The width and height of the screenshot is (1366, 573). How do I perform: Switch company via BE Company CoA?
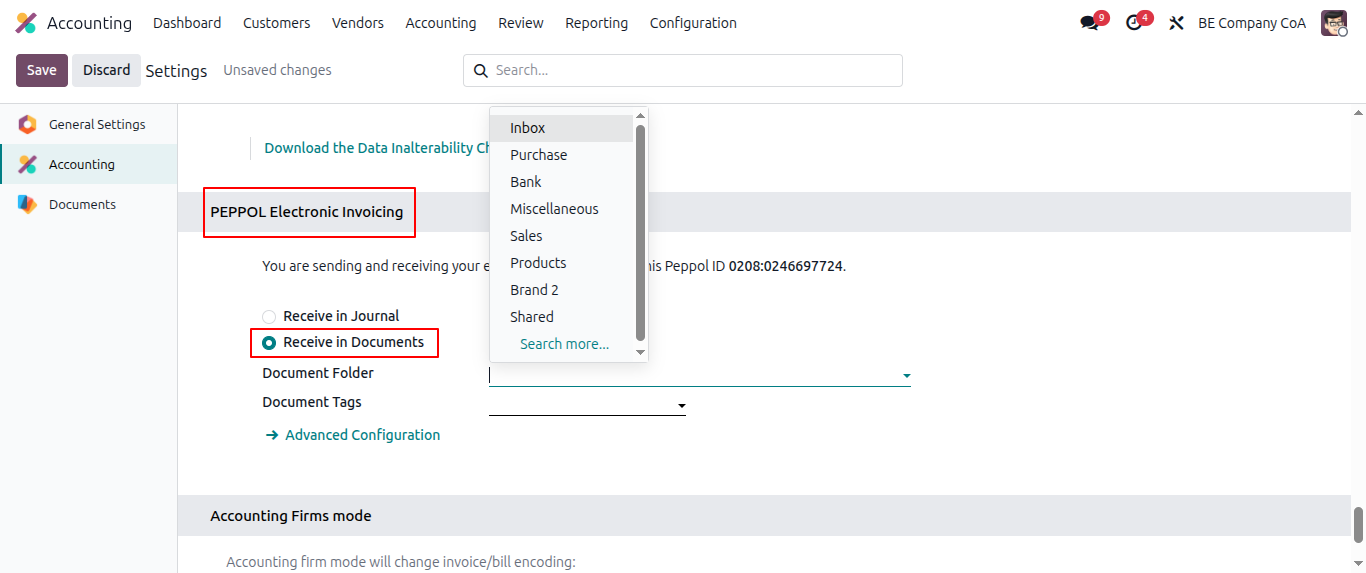point(1252,23)
